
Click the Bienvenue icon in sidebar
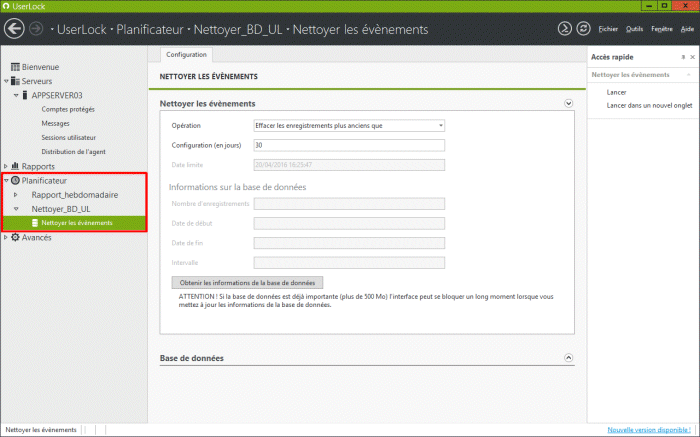[15, 67]
